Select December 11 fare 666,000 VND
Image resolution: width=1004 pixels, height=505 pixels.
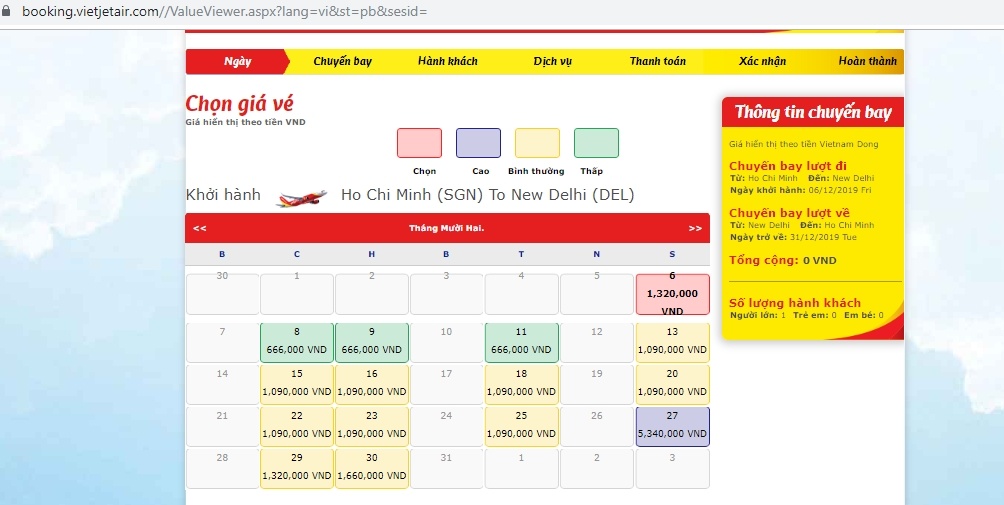point(521,341)
